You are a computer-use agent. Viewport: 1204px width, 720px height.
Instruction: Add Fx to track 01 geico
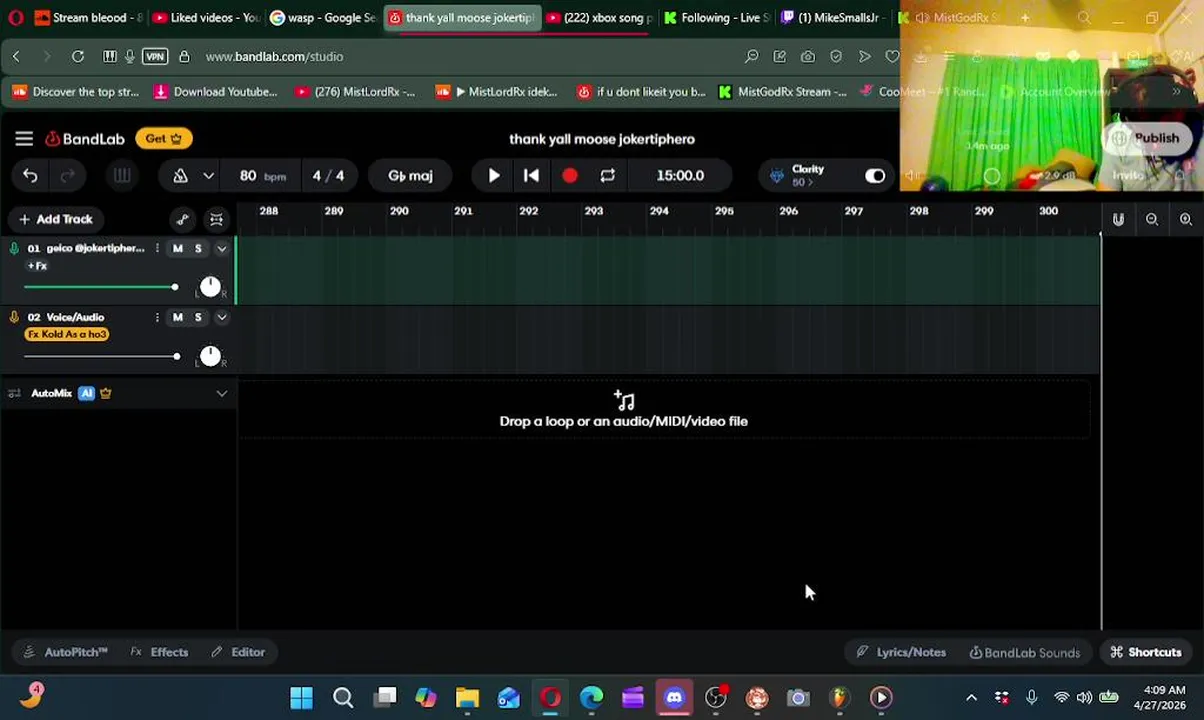[x=37, y=266]
